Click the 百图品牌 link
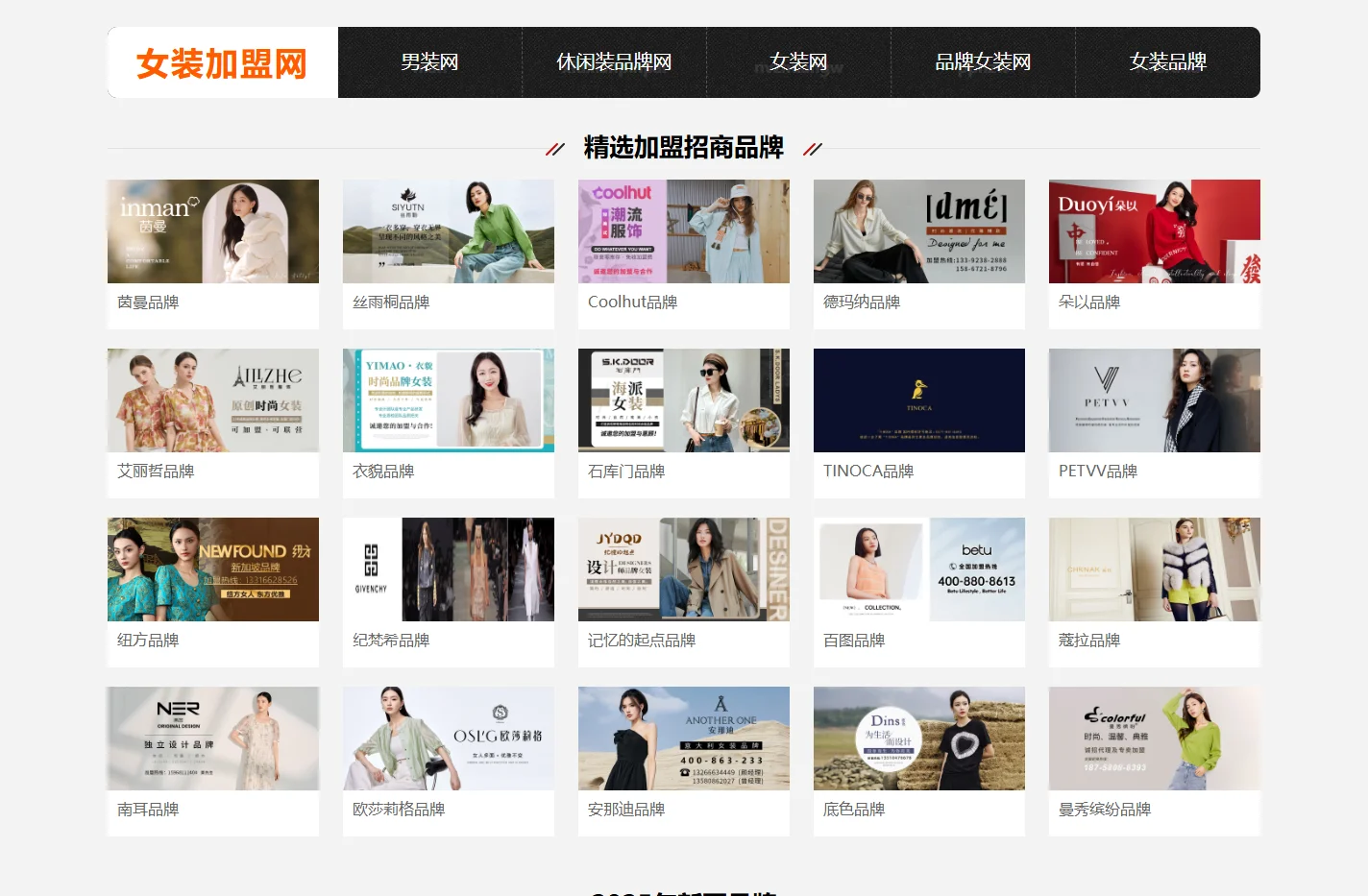 [854, 641]
